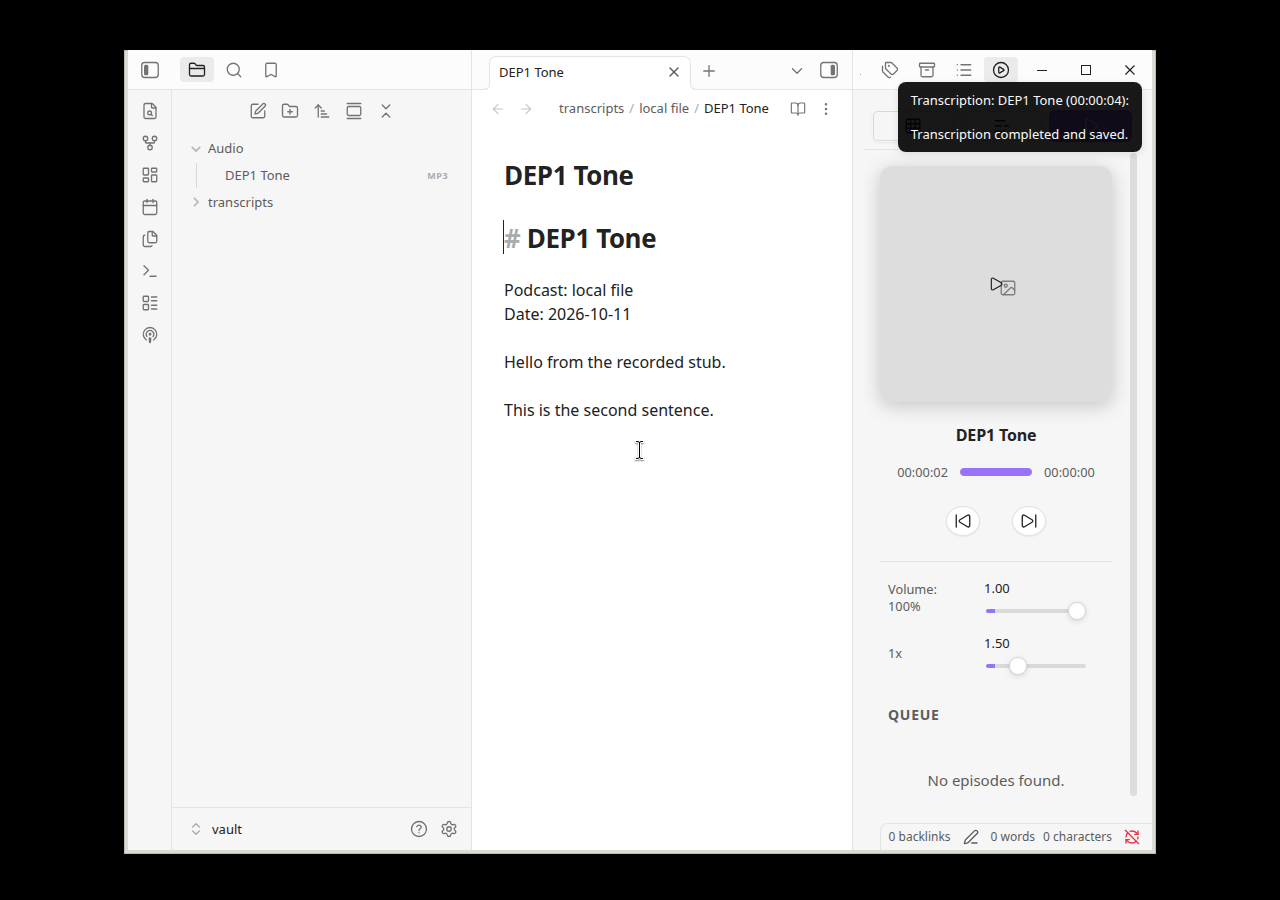Adjust the playback speed slider
Screen dimensions: 1280x900
click(1036, 666)
